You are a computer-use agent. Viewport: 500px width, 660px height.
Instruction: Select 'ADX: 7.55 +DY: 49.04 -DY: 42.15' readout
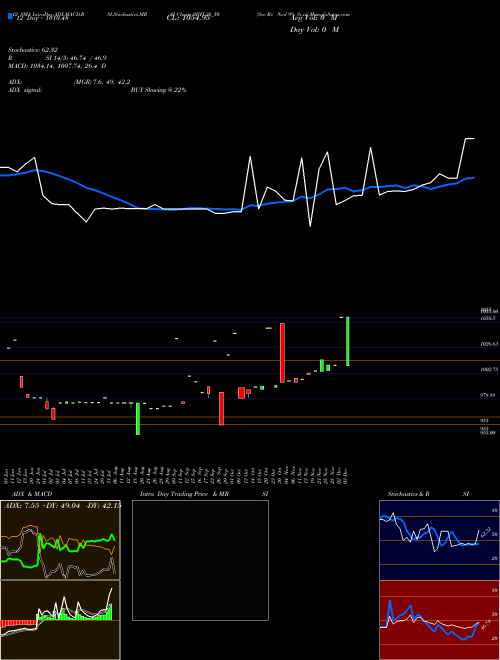pyautogui.click(x=62, y=506)
